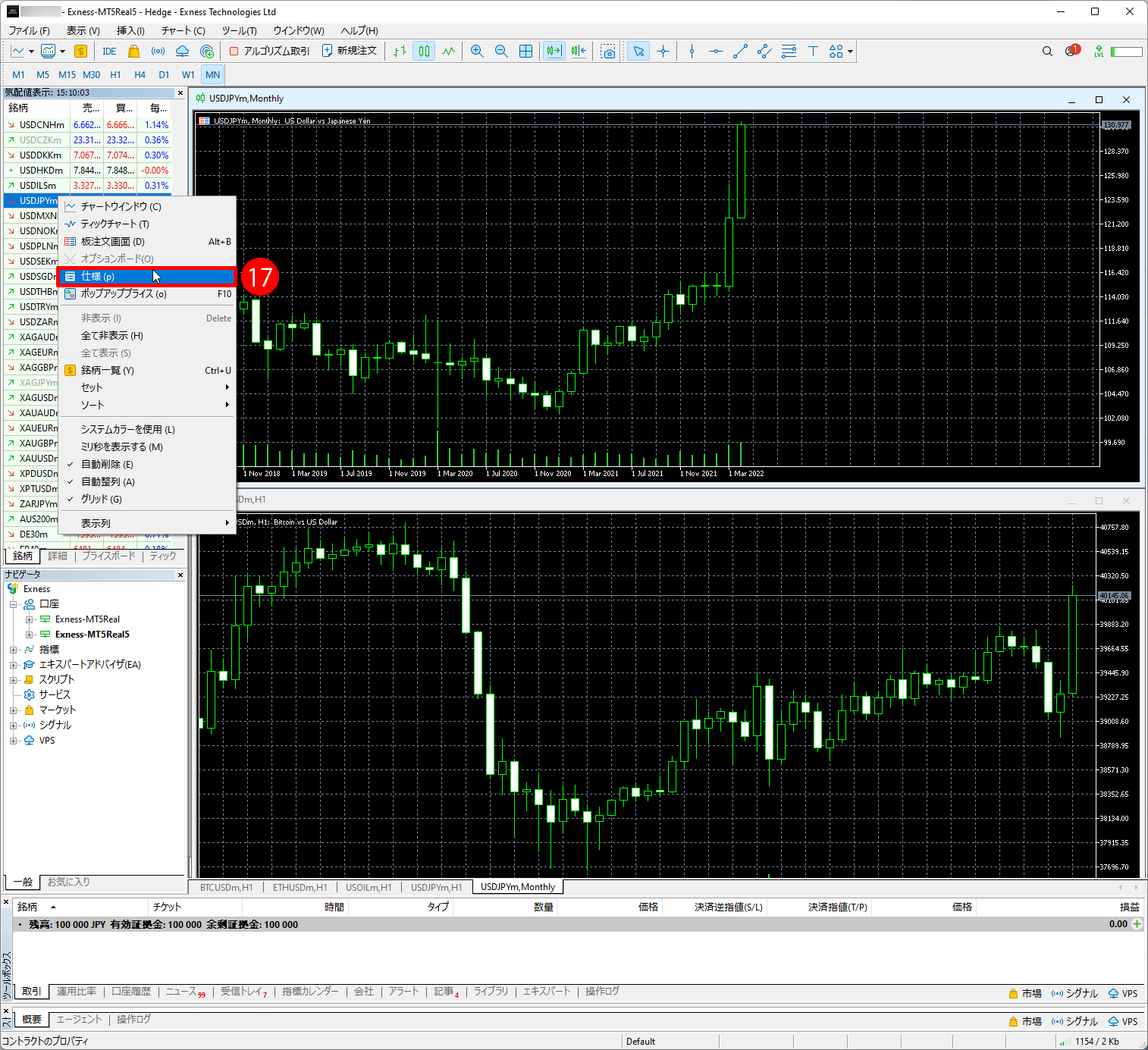Switch chart to candlestick mode
Screen dimensions: 1148x1050
coord(424,52)
